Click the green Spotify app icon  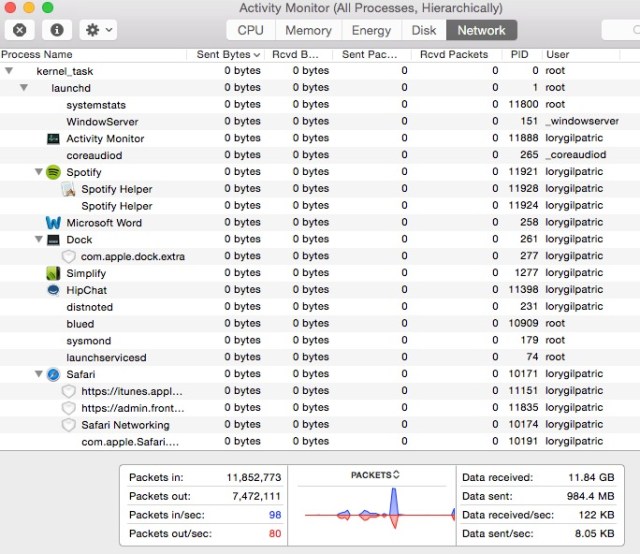[53, 172]
